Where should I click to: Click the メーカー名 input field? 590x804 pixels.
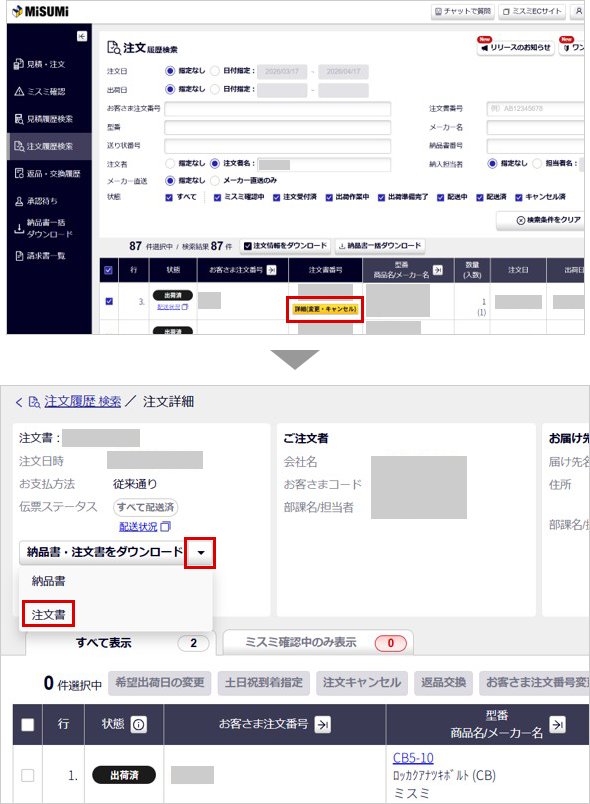point(535,127)
